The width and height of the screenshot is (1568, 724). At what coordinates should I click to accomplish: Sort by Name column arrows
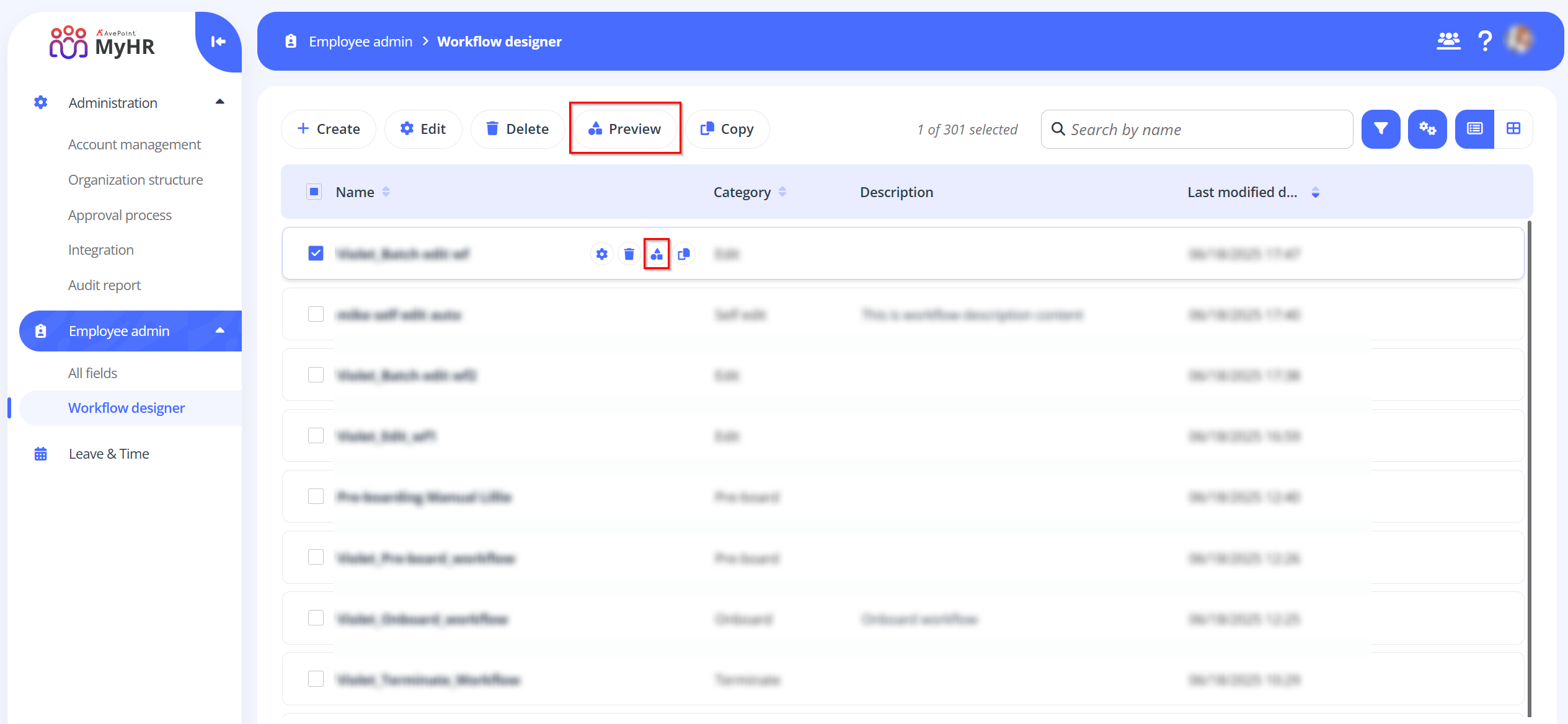click(x=386, y=192)
